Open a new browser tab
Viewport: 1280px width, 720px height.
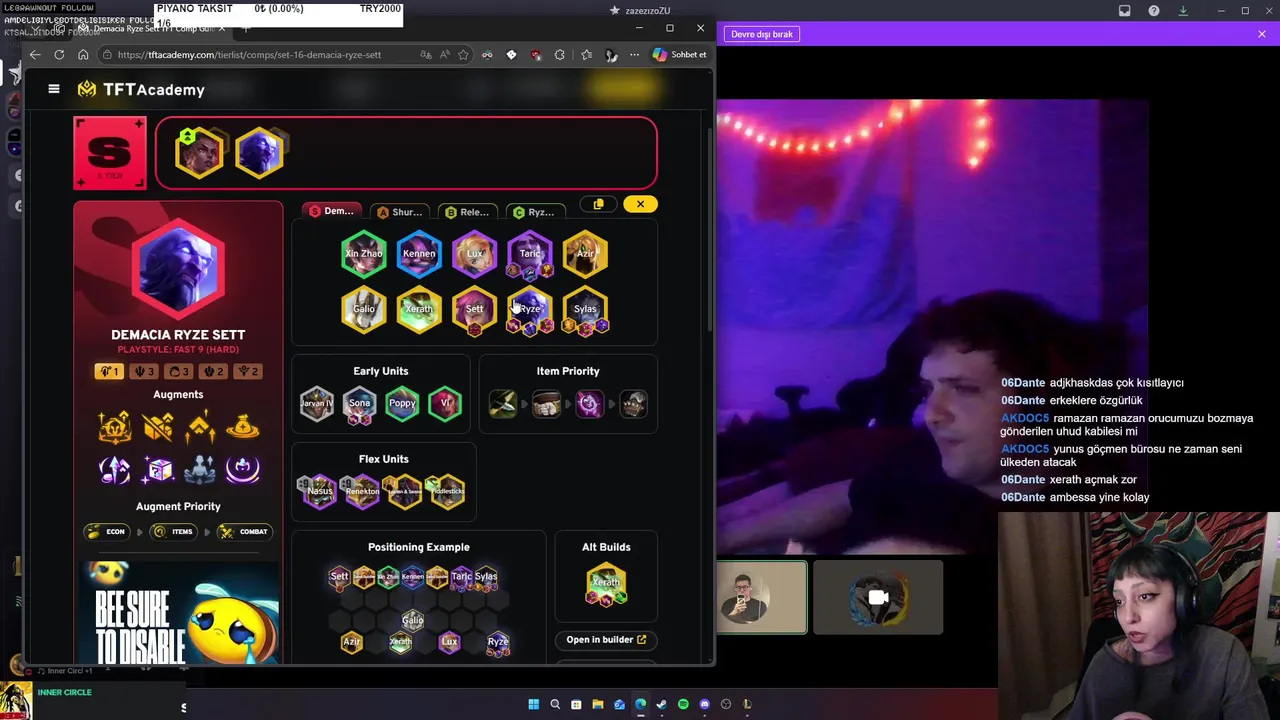coord(245,28)
